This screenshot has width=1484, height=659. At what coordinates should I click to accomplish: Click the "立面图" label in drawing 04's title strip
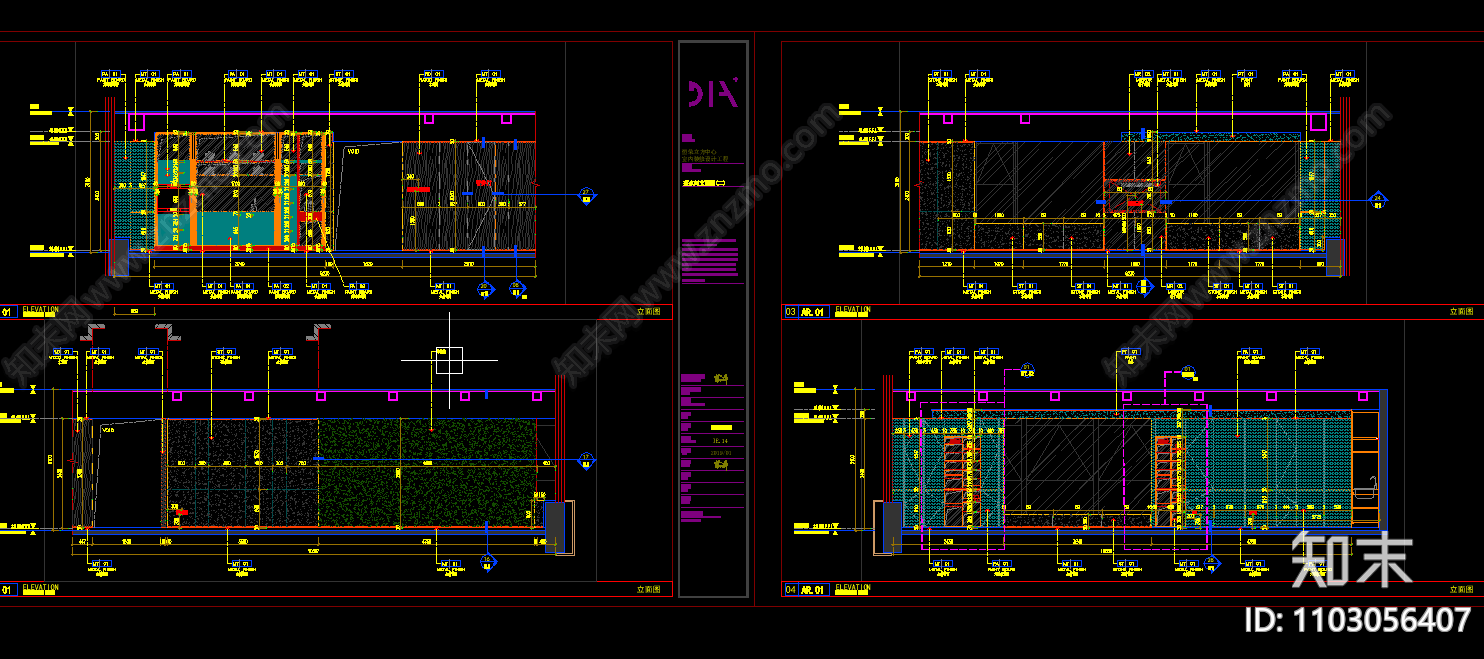tap(1461, 590)
